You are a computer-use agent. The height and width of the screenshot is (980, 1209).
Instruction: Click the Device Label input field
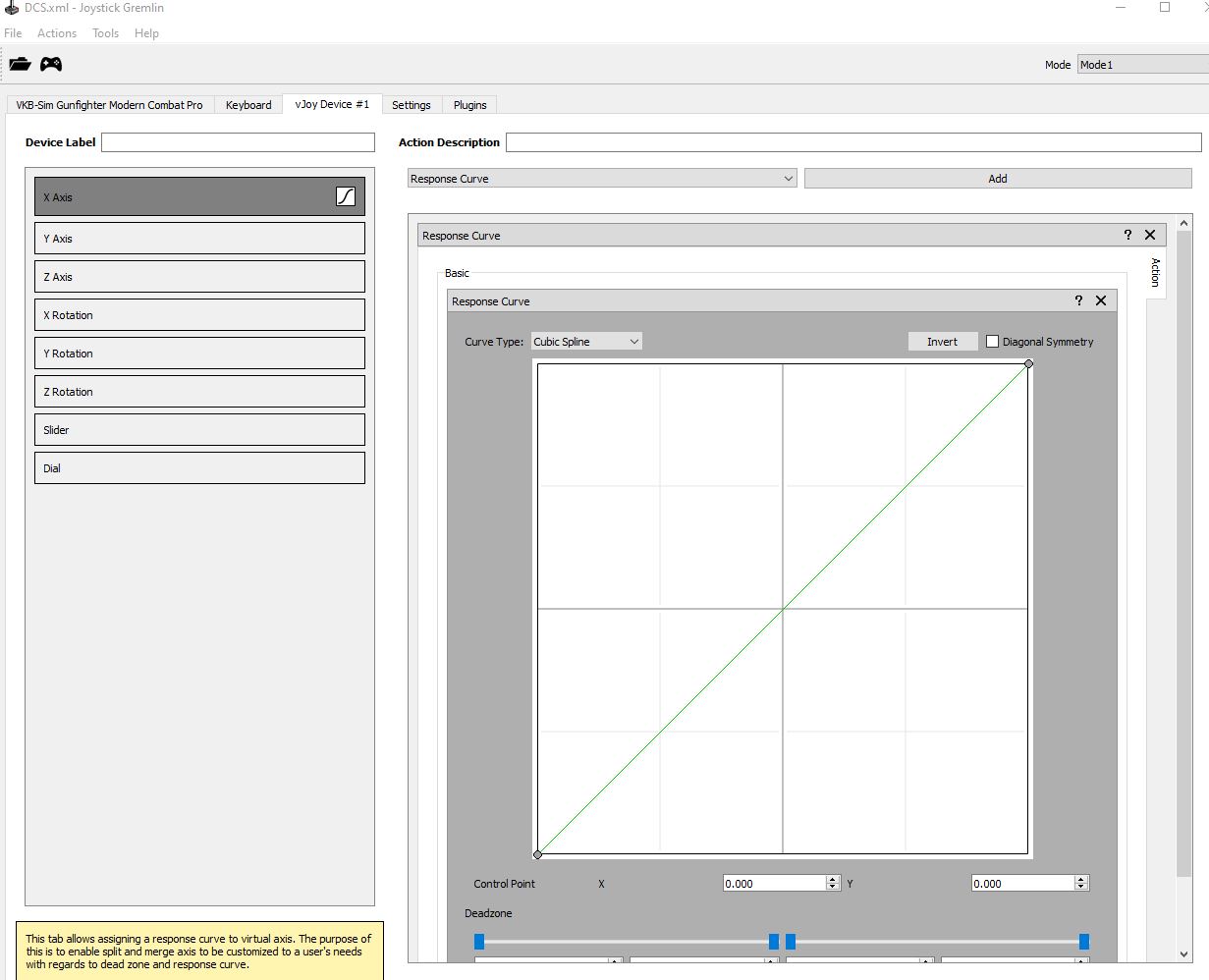238,142
